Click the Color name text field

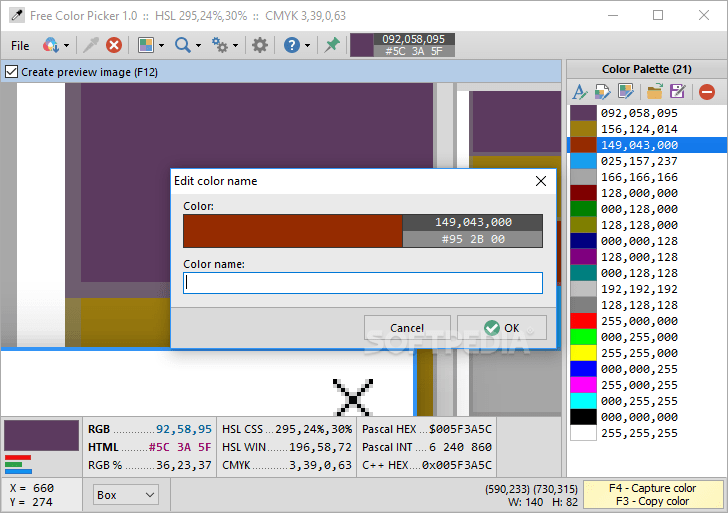(x=363, y=283)
